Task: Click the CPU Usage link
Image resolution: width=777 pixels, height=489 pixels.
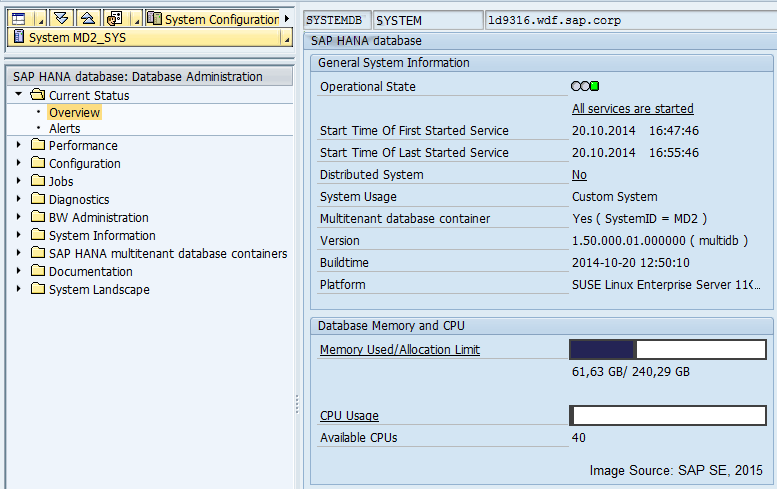Action: [349, 416]
